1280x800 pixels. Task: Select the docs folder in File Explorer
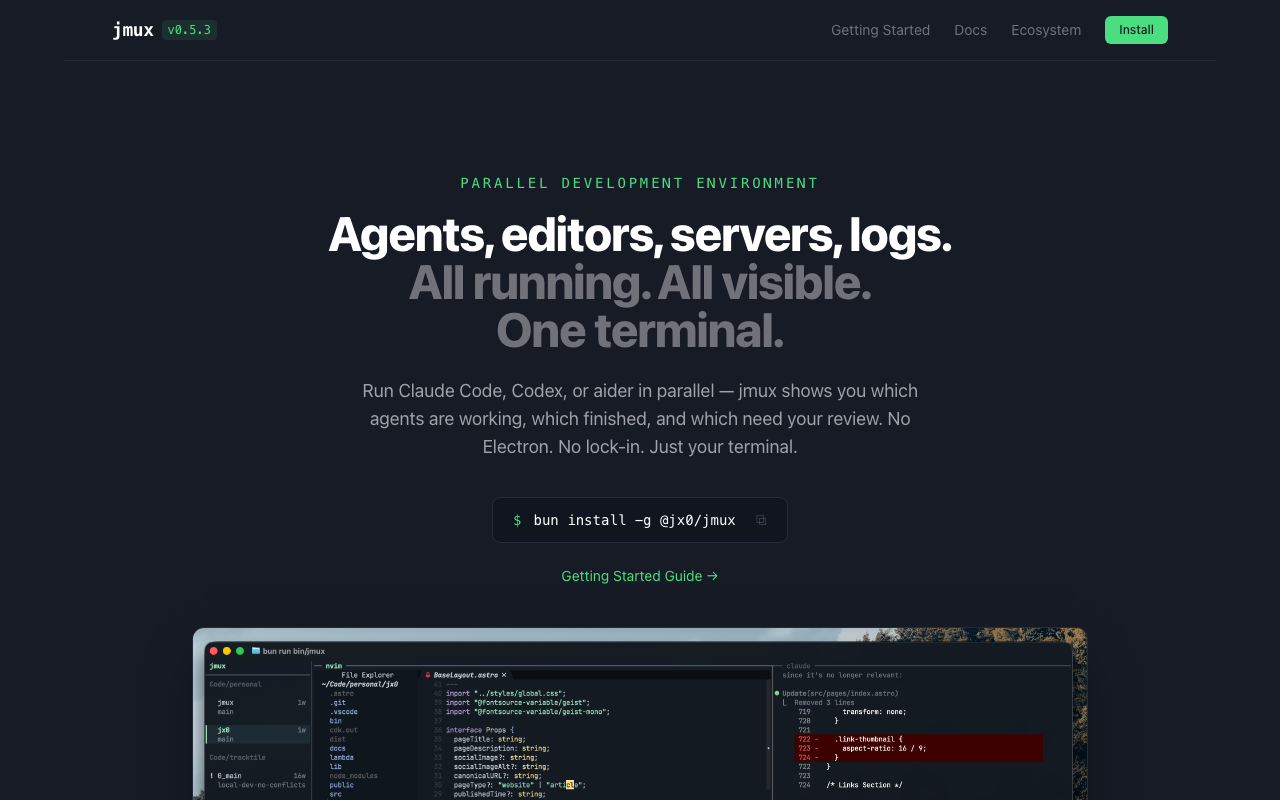(x=337, y=748)
